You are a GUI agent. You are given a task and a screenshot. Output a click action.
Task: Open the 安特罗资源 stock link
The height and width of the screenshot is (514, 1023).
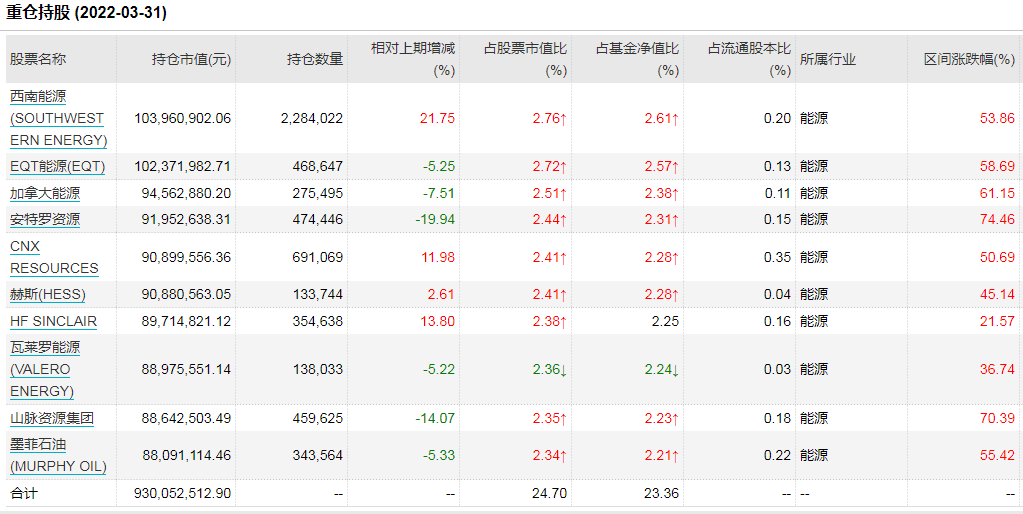(x=45, y=219)
